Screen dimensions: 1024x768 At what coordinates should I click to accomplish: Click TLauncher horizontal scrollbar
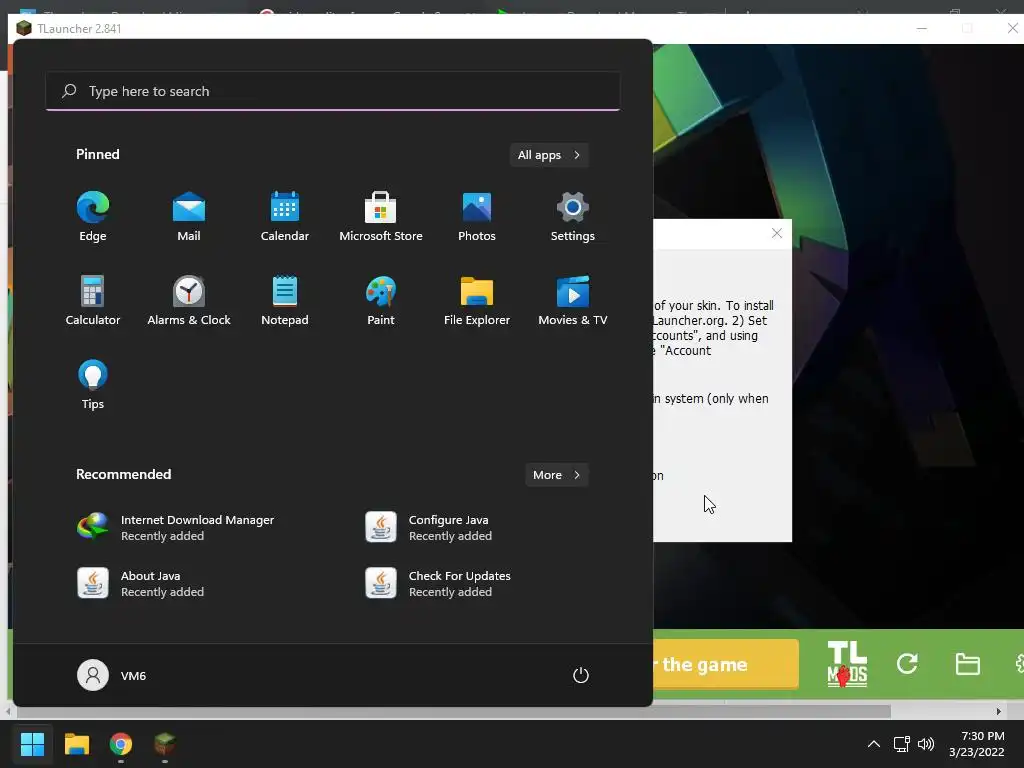(452, 711)
